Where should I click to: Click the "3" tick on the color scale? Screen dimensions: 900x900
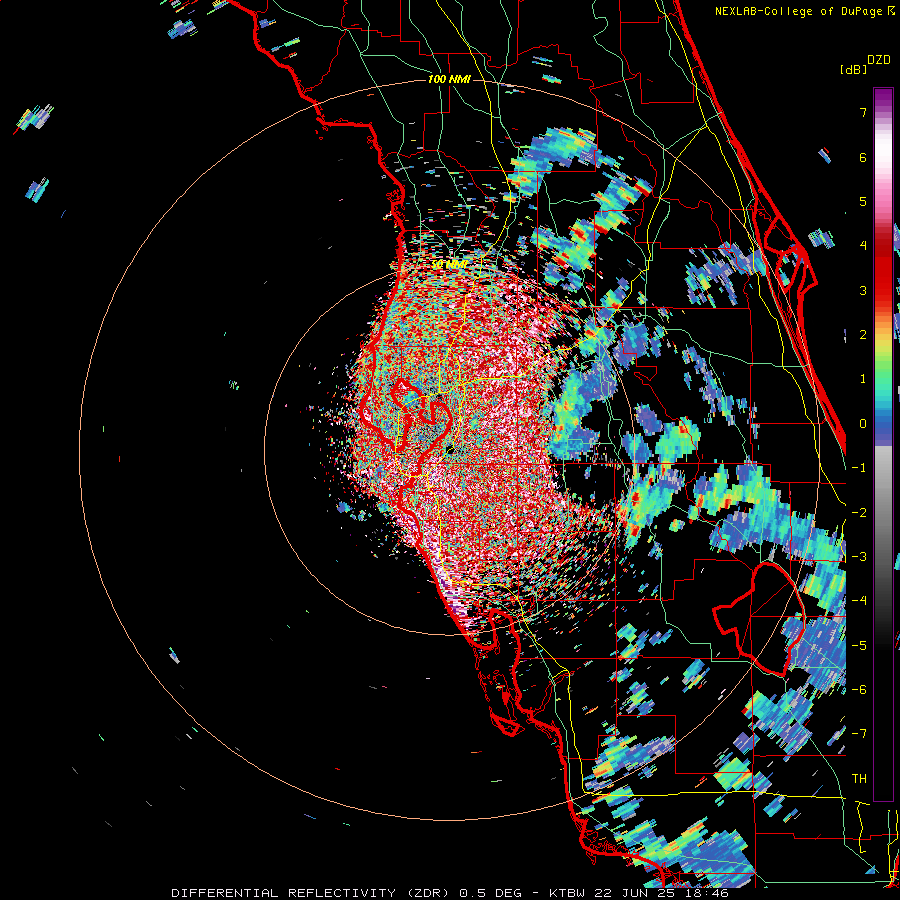[x=863, y=290]
